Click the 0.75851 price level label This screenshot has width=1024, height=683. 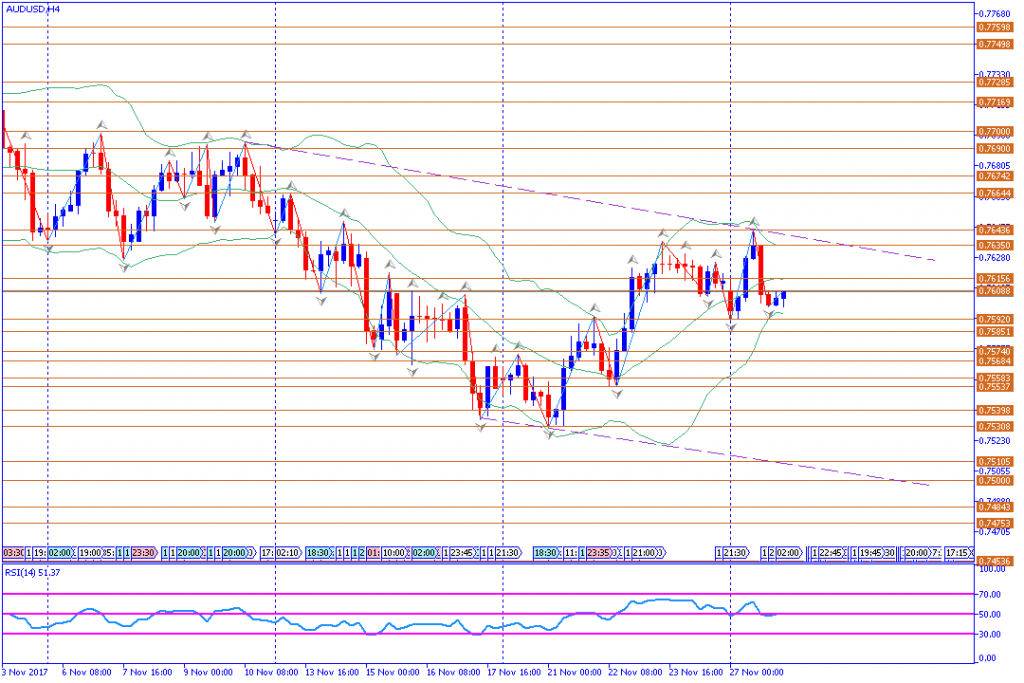click(994, 331)
